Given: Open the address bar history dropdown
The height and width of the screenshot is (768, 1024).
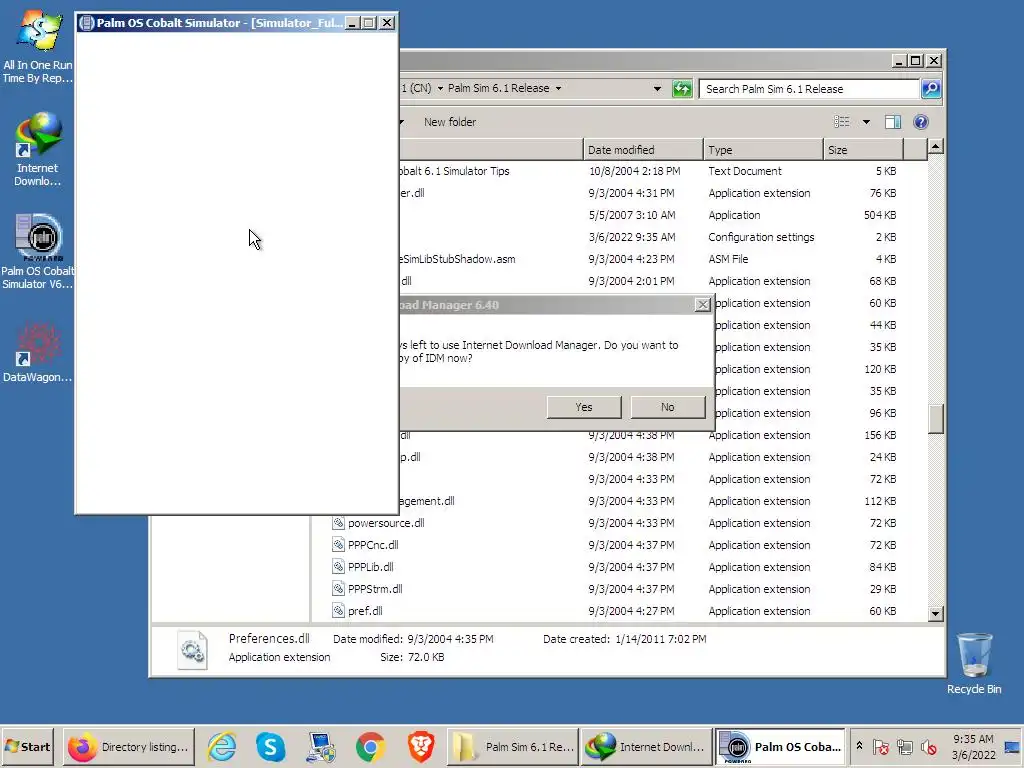Looking at the screenshot, I should tap(657, 89).
